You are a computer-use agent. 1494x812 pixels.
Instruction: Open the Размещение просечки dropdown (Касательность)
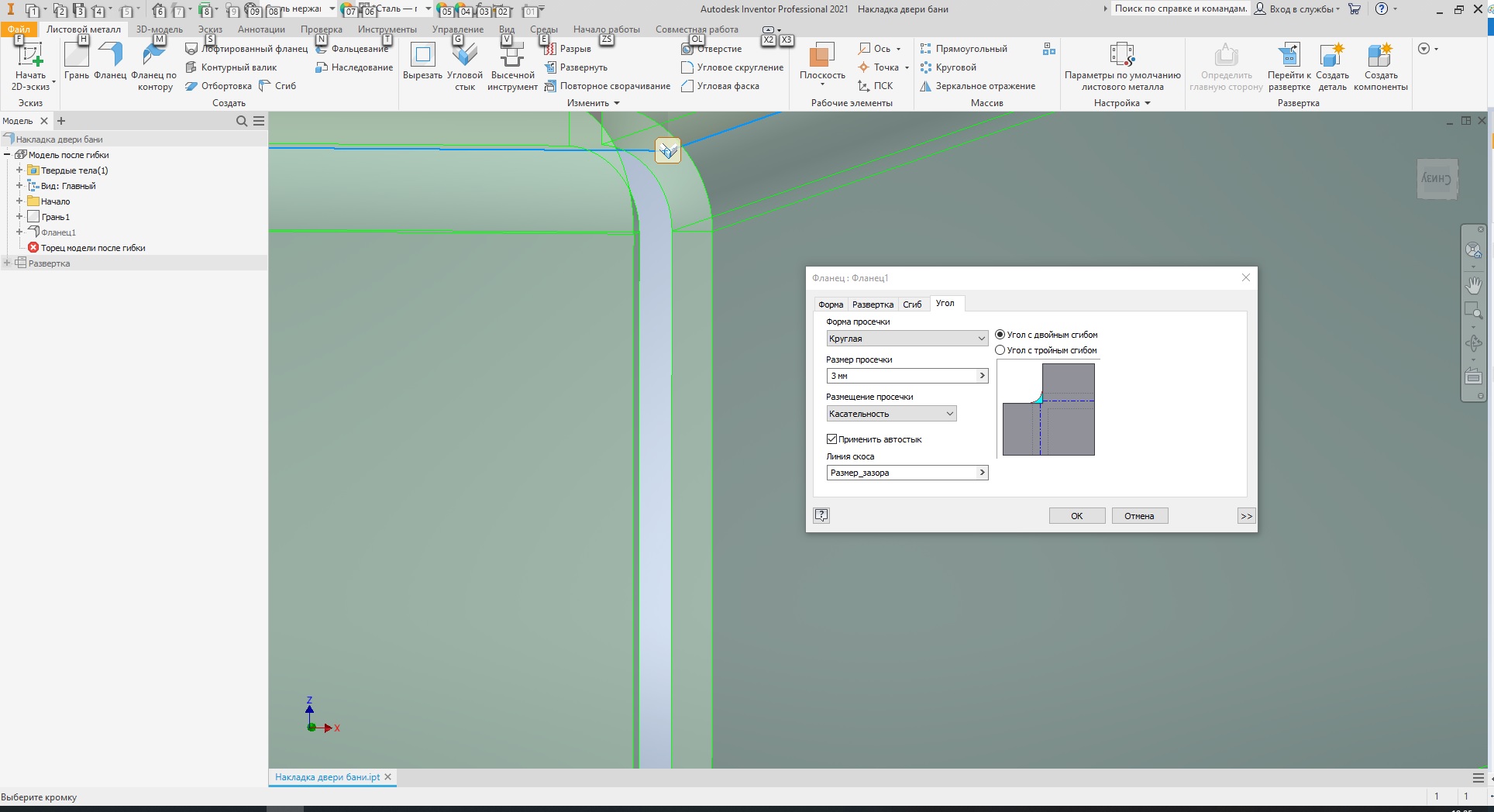[891, 414]
